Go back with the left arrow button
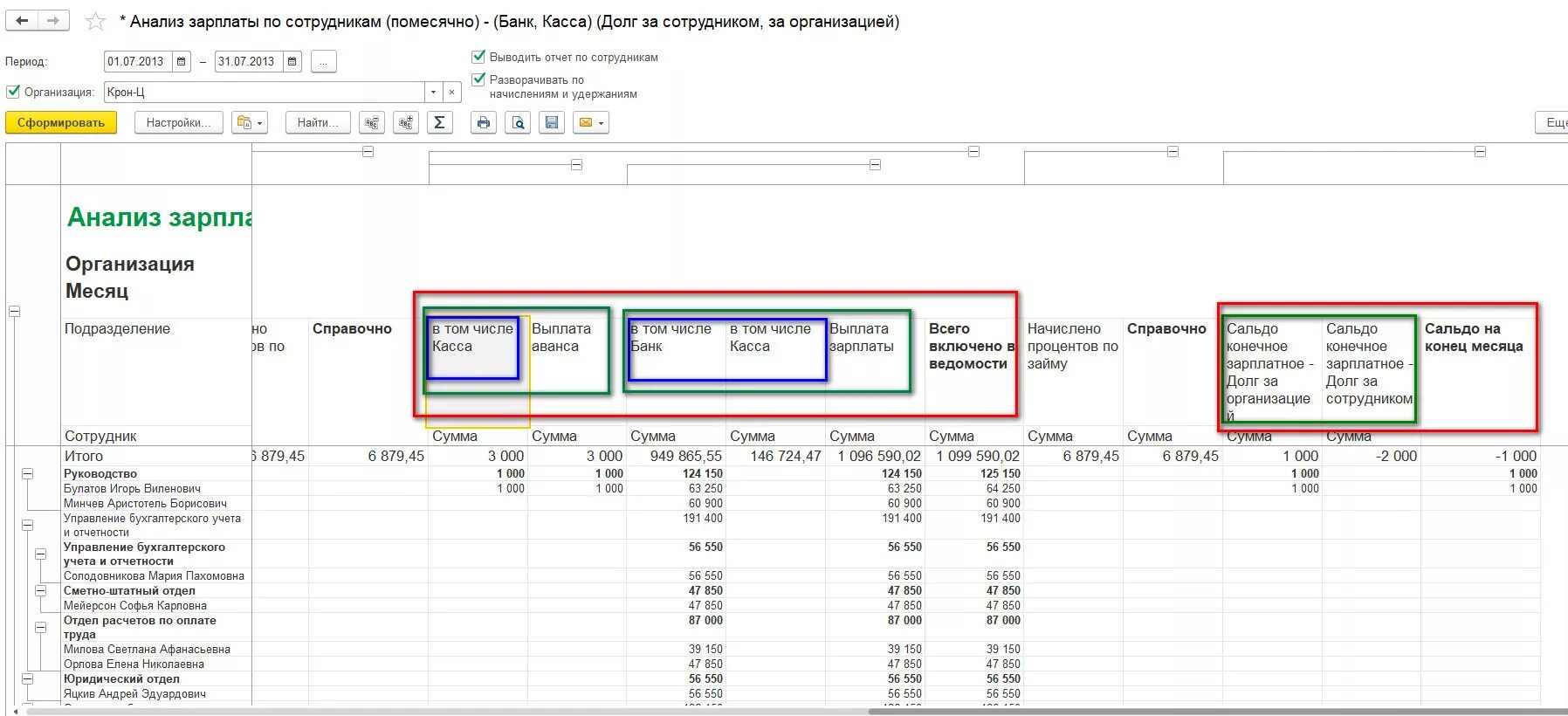Screen dimensions: 1568x716 [x=22, y=20]
